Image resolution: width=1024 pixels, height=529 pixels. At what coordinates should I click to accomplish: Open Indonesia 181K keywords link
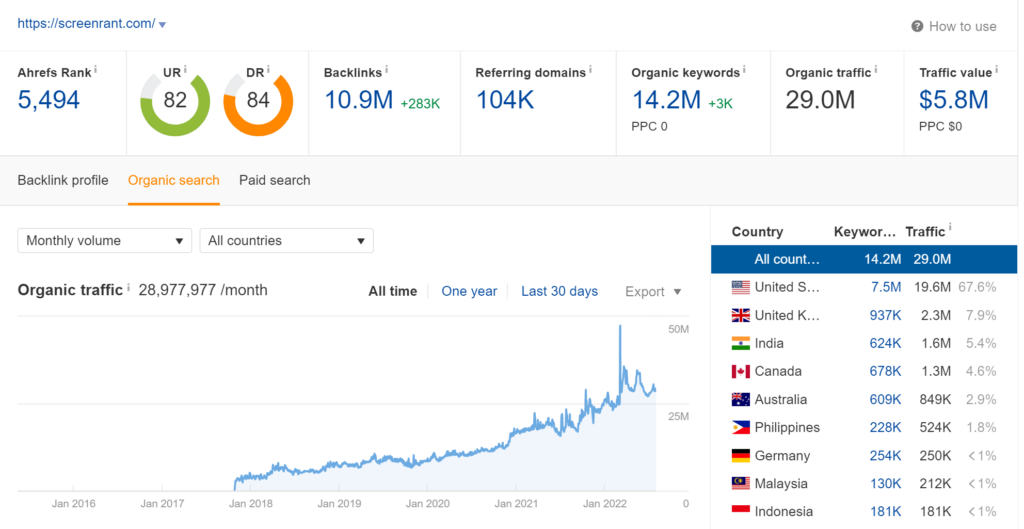[x=886, y=511]
